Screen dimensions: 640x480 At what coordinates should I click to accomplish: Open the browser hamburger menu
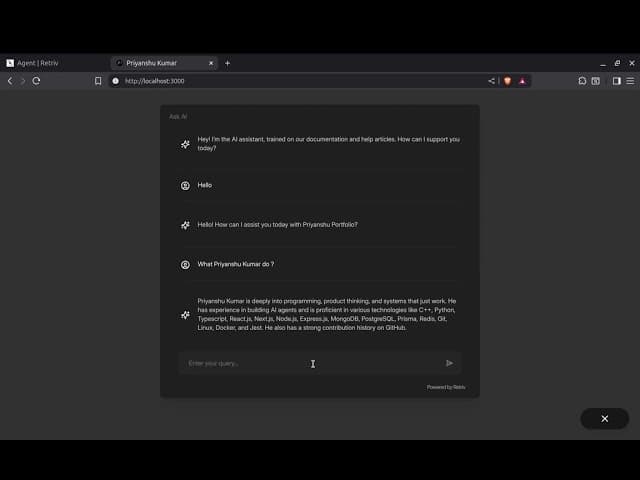tap(630, 81)
